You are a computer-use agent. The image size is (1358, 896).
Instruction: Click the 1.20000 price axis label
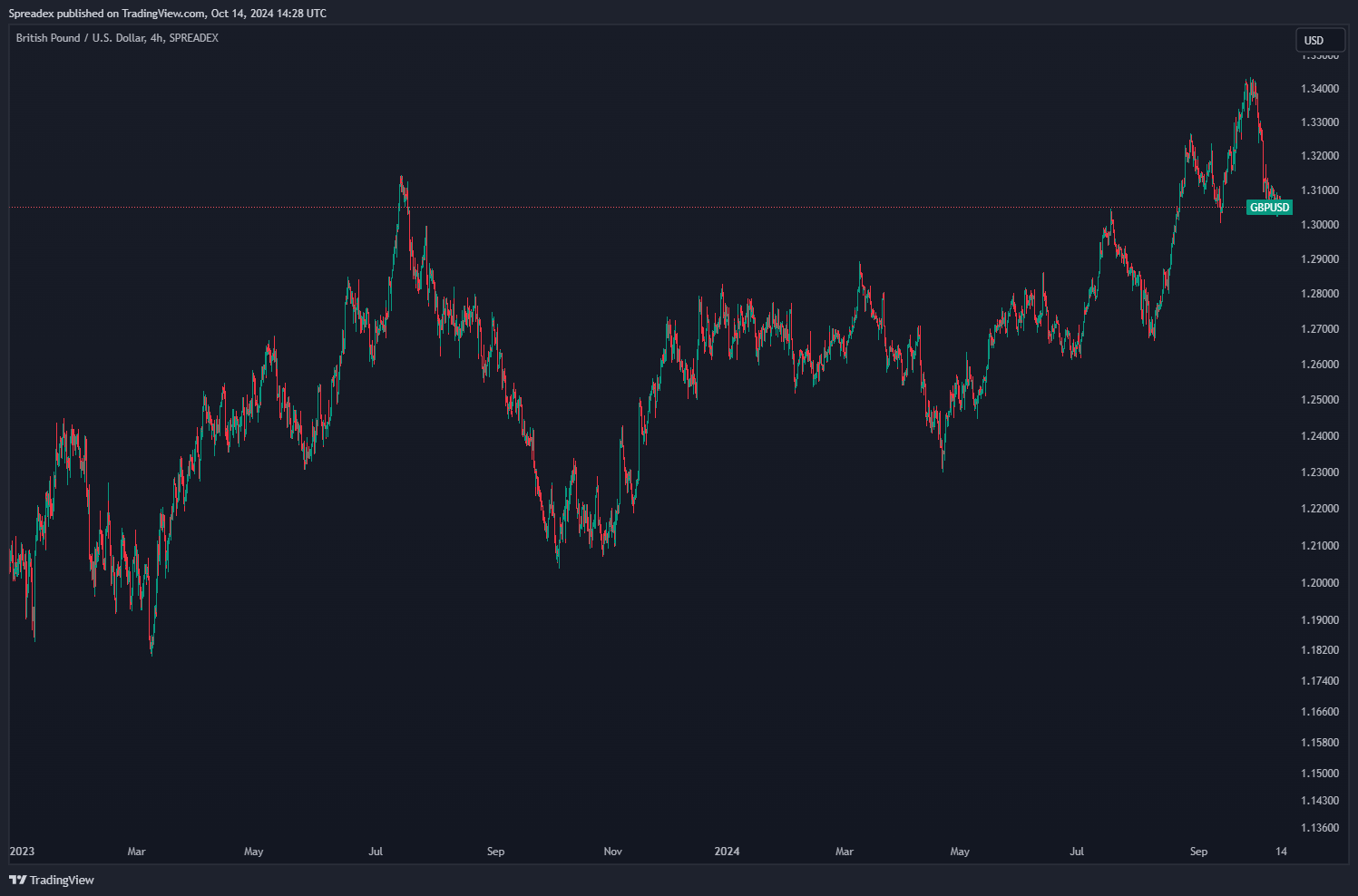[x=1320, y=583]
